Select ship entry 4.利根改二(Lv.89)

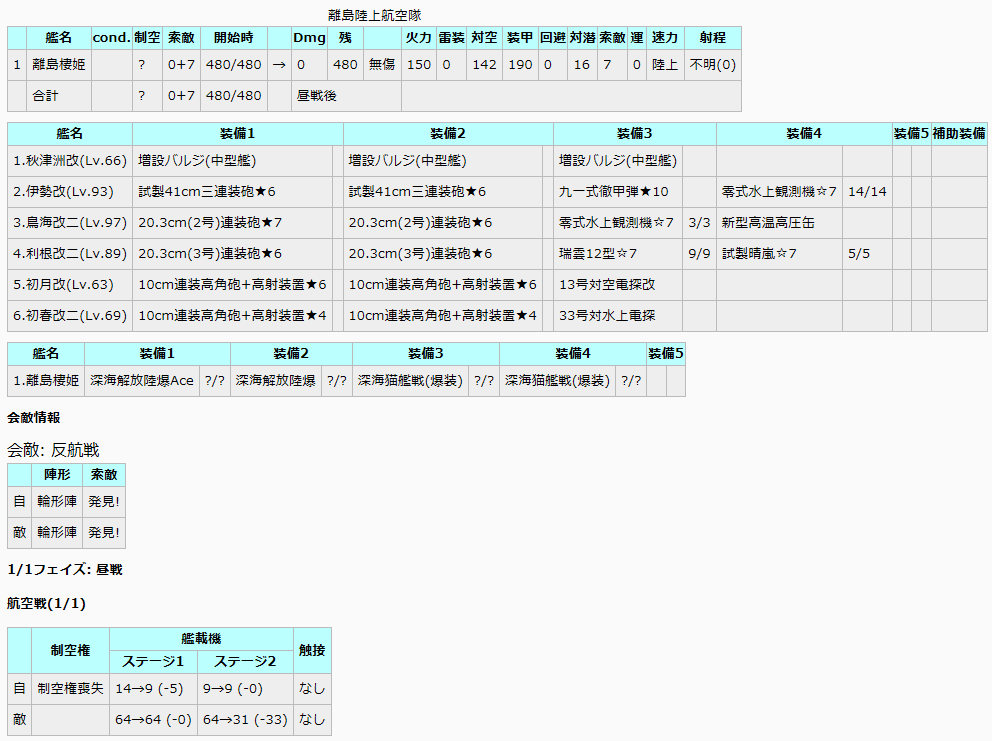tap(70, 253)
